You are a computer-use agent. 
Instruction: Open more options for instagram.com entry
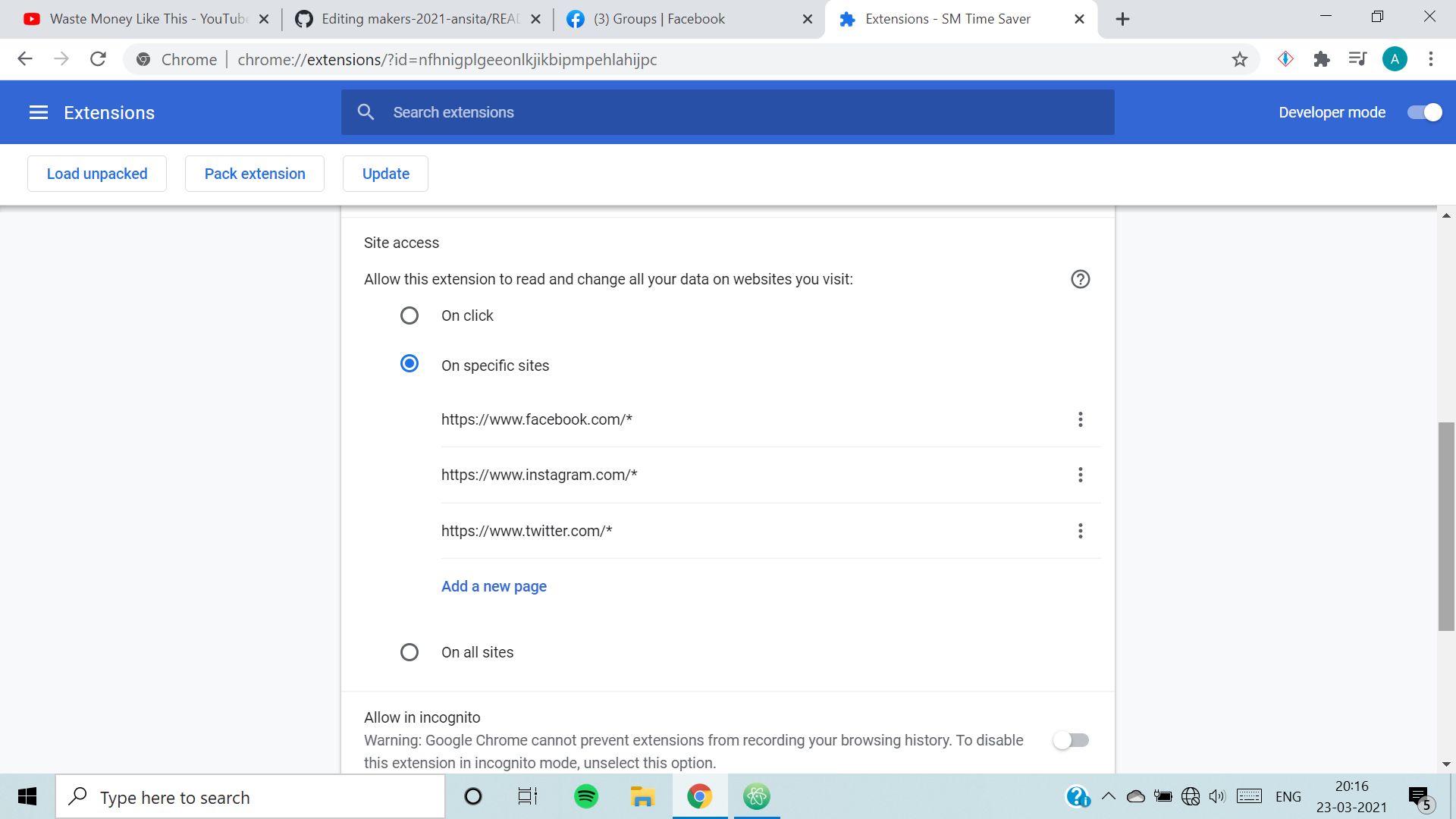click(x=1080, y=475)
